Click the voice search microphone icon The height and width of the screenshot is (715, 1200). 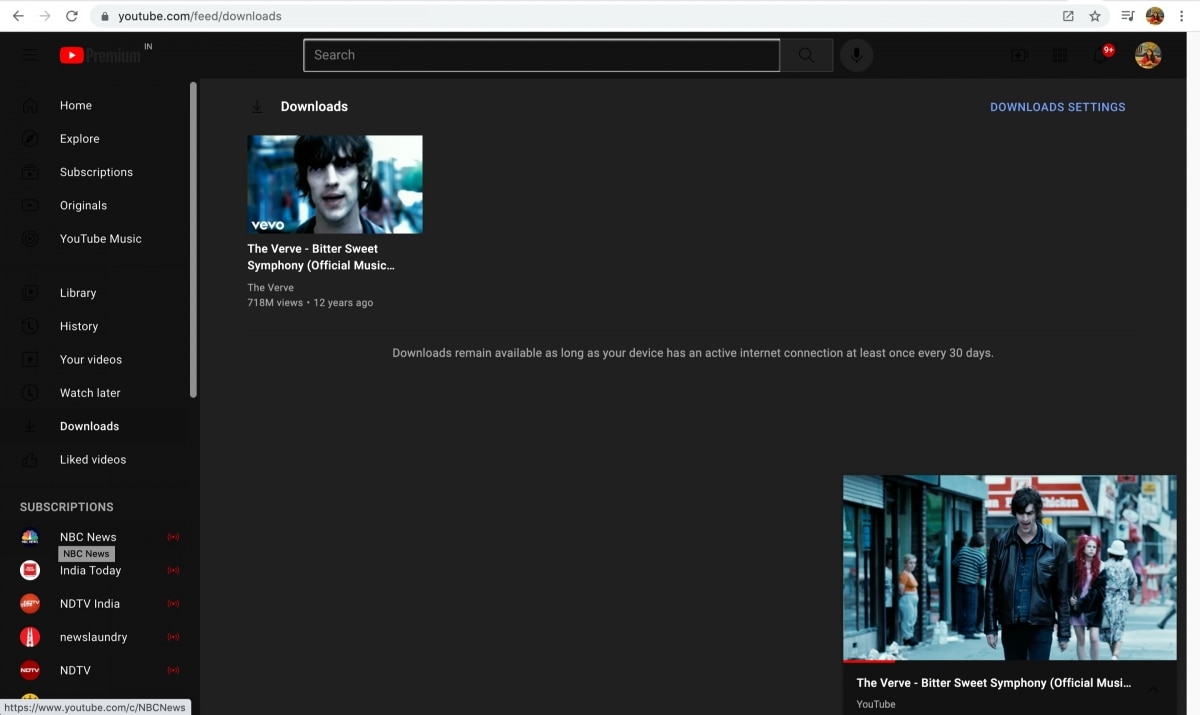856,55
